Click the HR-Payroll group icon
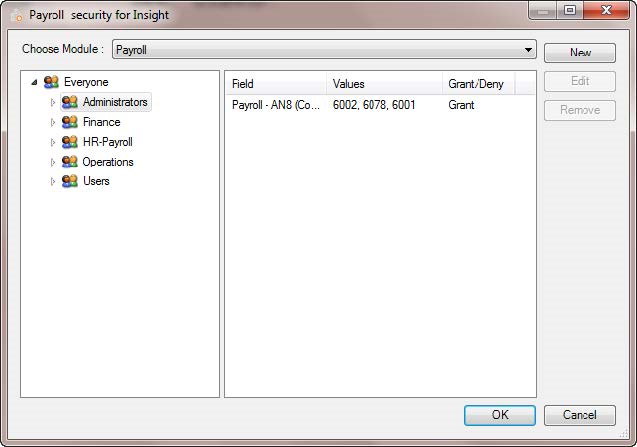637x447 pixels. pos(70,142)
